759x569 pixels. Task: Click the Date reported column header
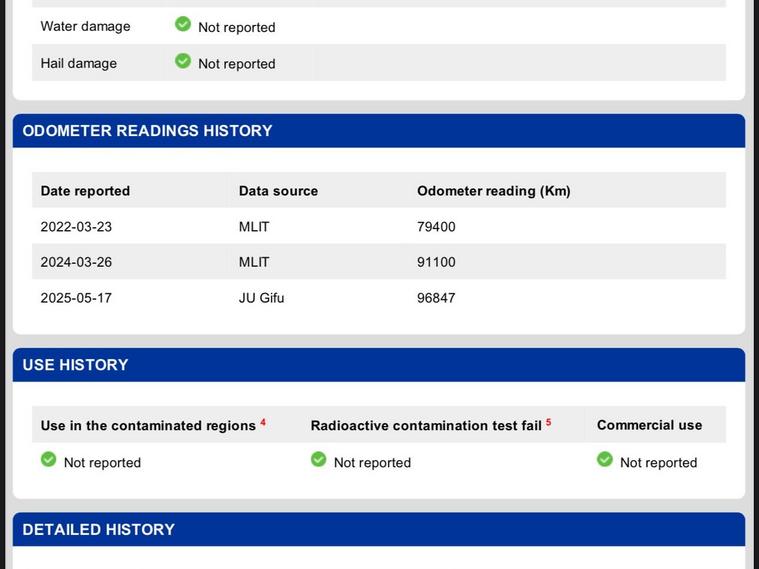coord(85,191)
